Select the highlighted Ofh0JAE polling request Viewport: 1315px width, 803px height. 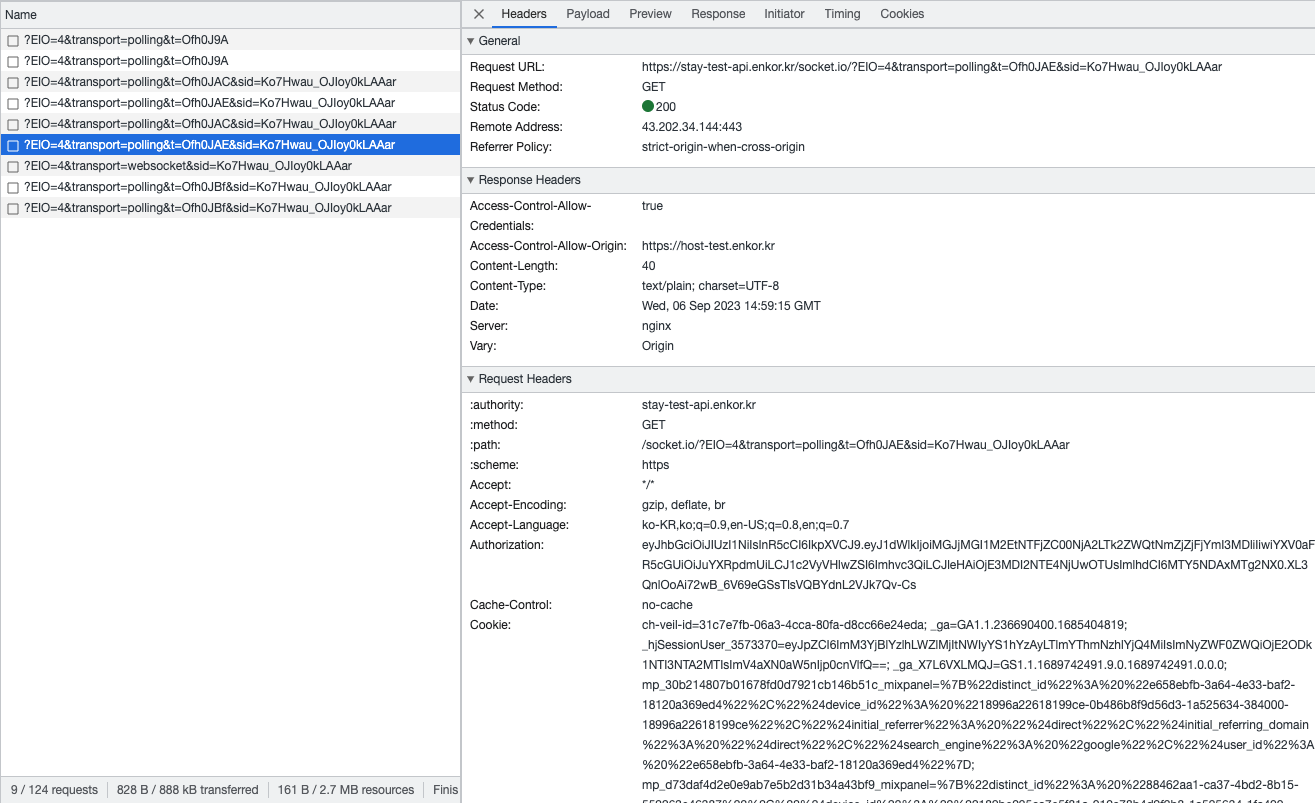(x=230, y=145)
